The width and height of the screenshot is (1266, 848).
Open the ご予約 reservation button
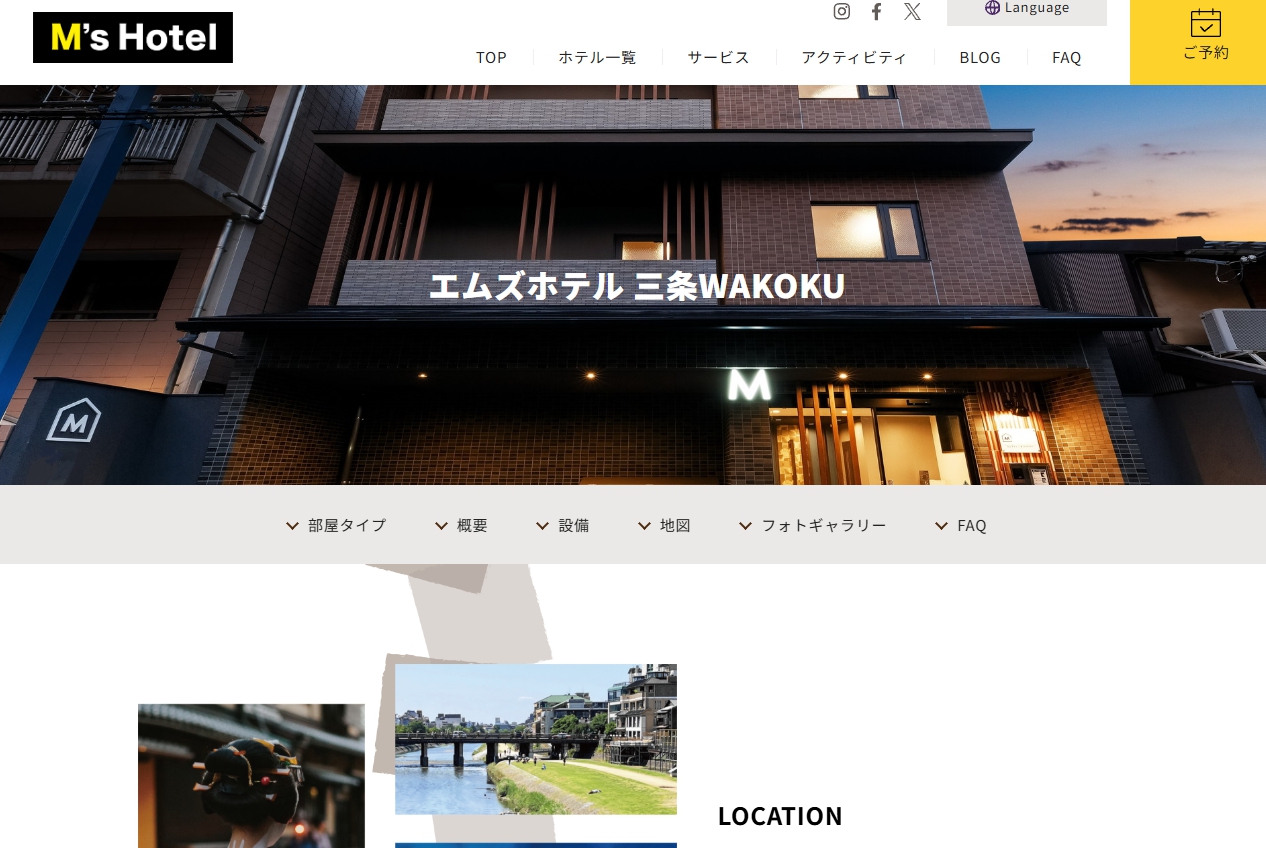pyautogui.click(x=1198, y=42)
